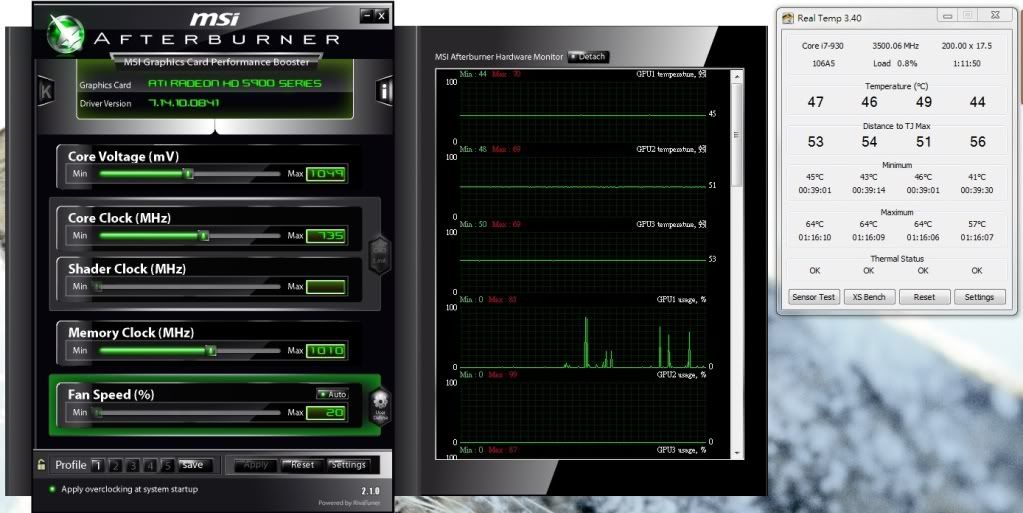Detach the Hardware Monitor panel
Screen dimensions: 1023x513
pyautogui.click(x=588, y=57)
